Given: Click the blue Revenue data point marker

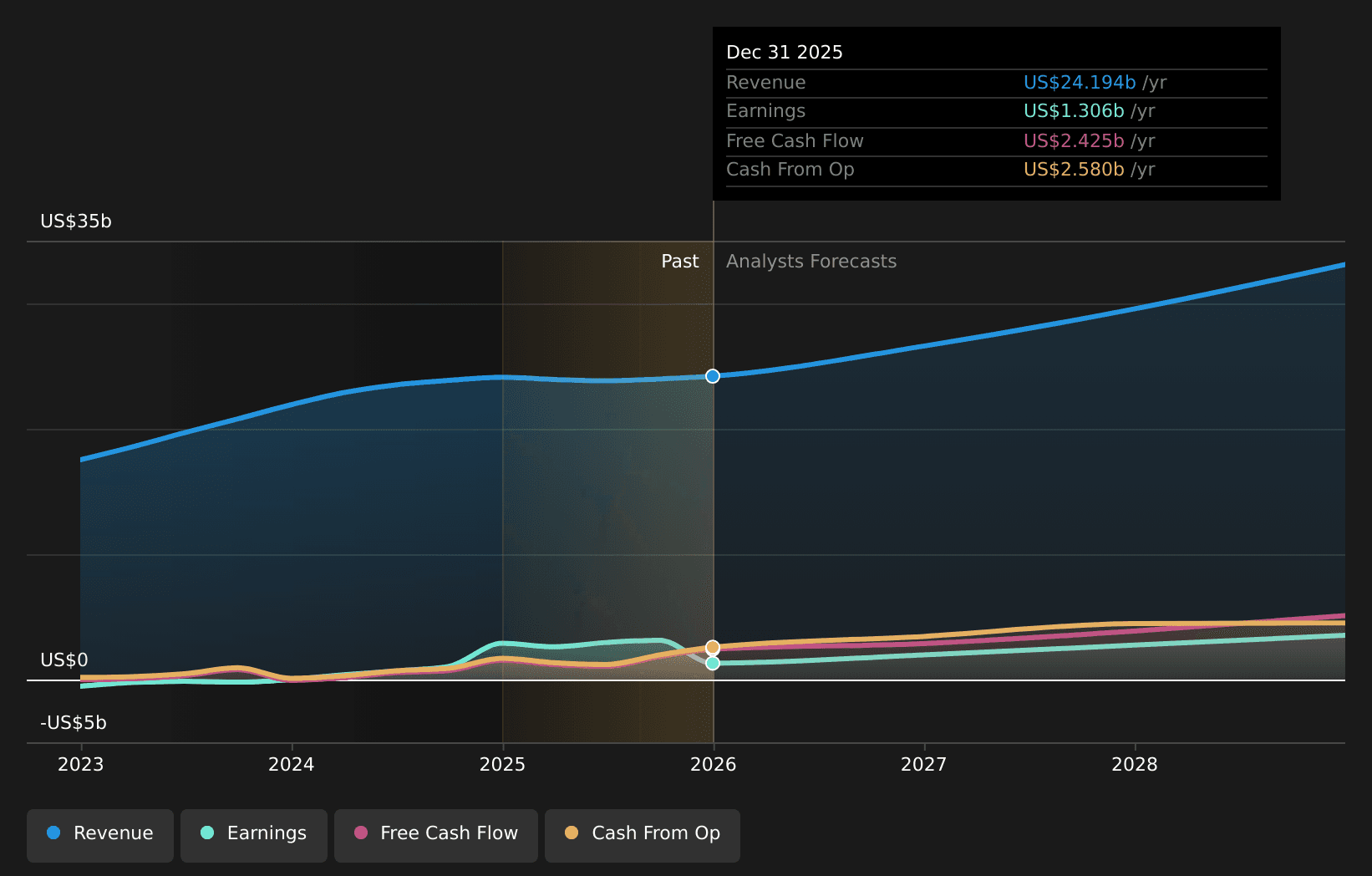Looking at the screenshot, I should [x=713, y=376].
